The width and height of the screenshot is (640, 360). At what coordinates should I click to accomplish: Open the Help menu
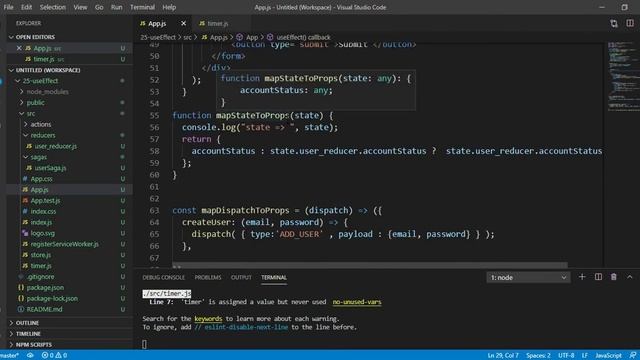point(169,7)
